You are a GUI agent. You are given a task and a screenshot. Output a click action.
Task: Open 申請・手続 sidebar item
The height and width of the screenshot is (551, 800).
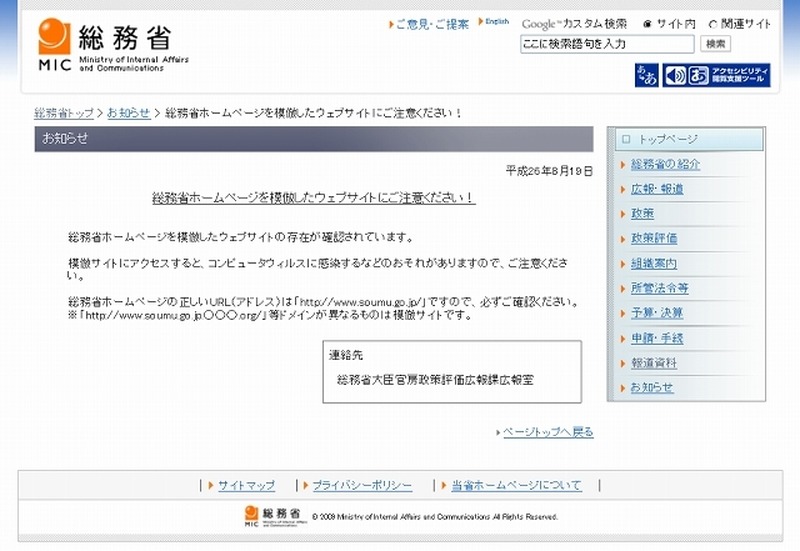tap(657, 338)
